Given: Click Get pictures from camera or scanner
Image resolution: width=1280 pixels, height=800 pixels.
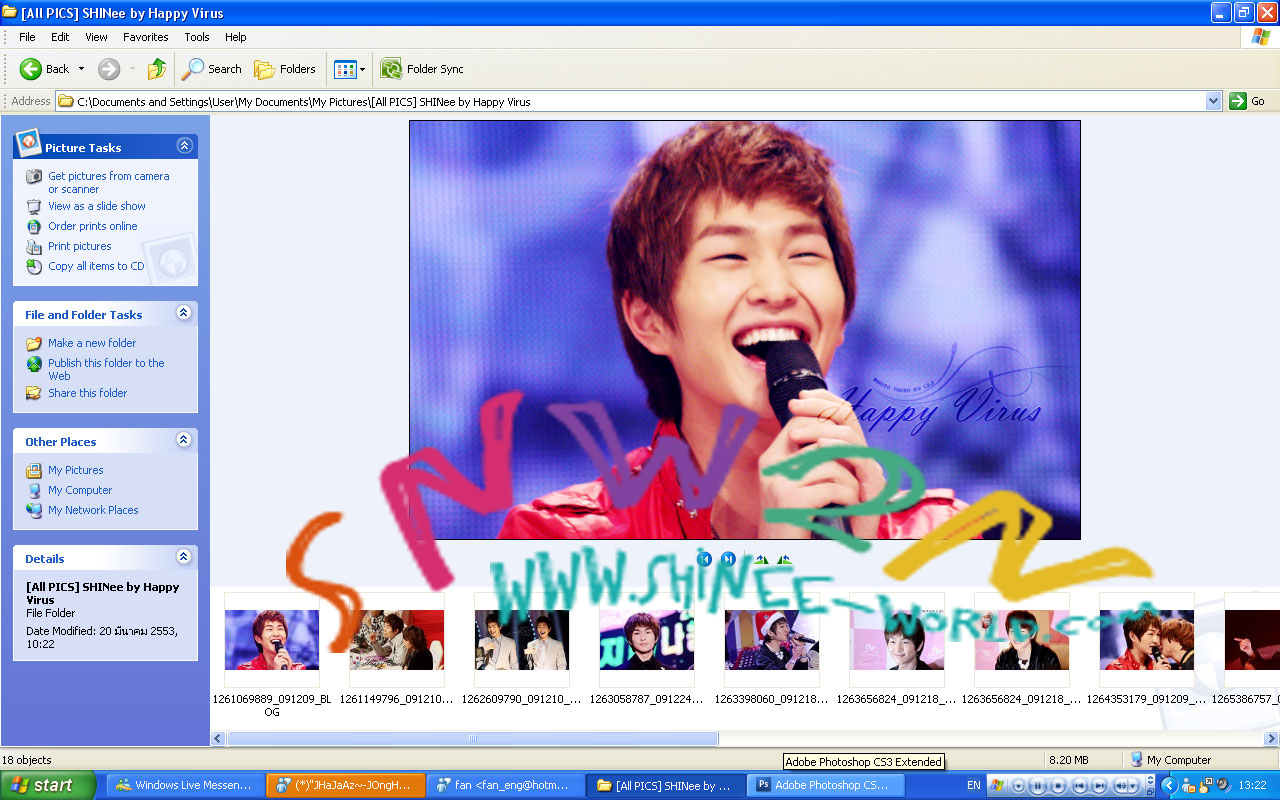Looking at the screenshot, I should (109, 183).
